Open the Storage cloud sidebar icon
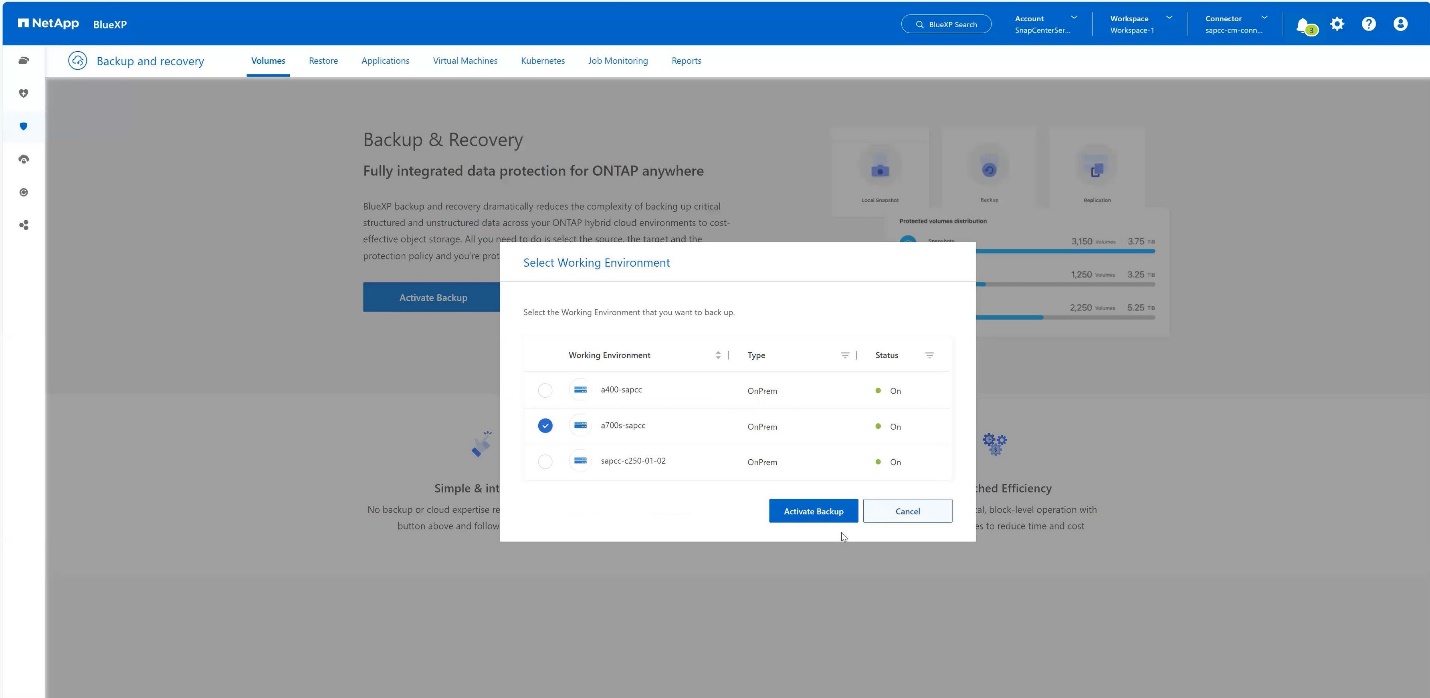1430x698 pixels. pyautogui.click(x=23, y=60)
